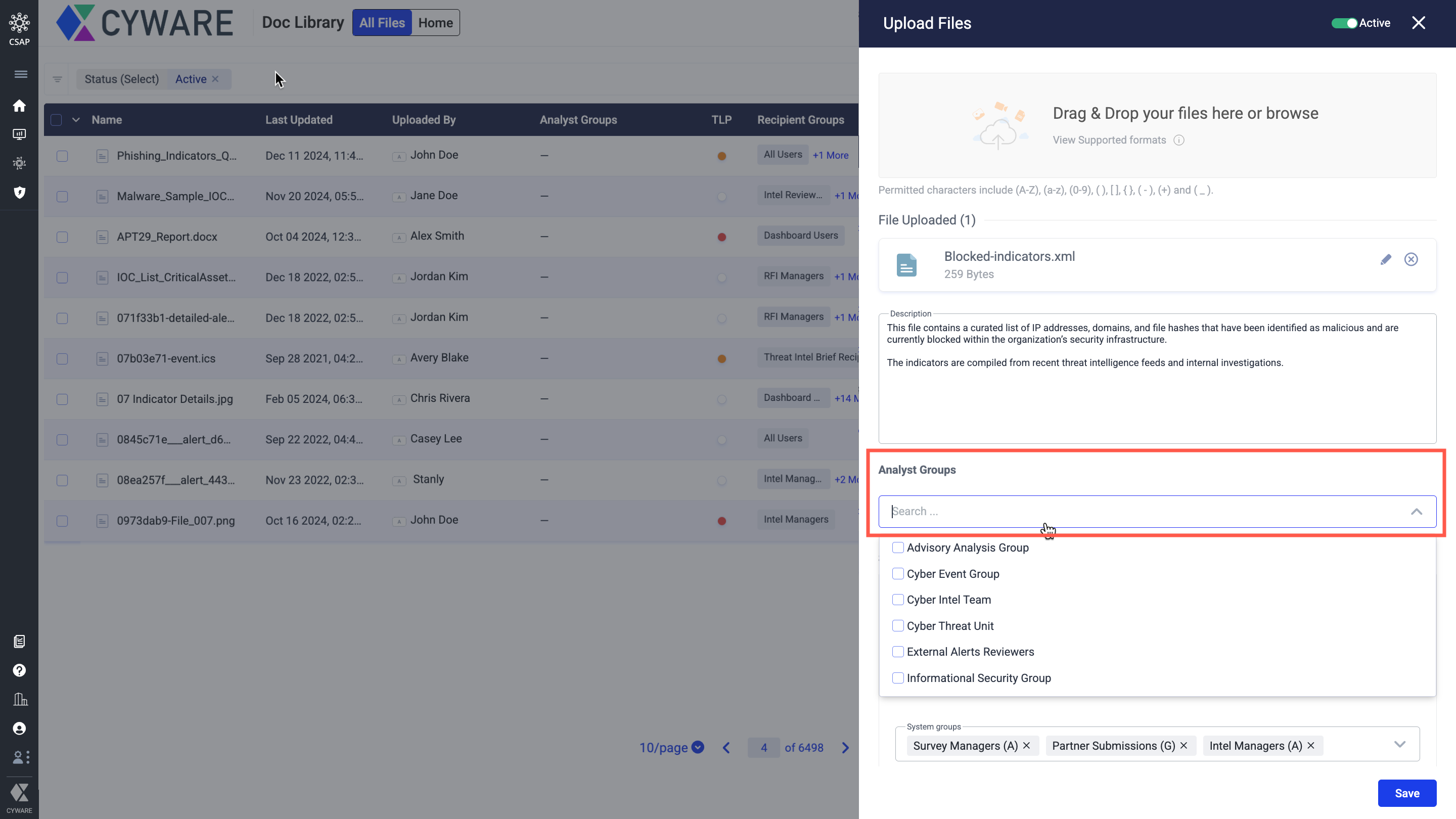Remove the uploaded Blocked-indicators.xml file
The image size is (1456, 819).
1411,259
